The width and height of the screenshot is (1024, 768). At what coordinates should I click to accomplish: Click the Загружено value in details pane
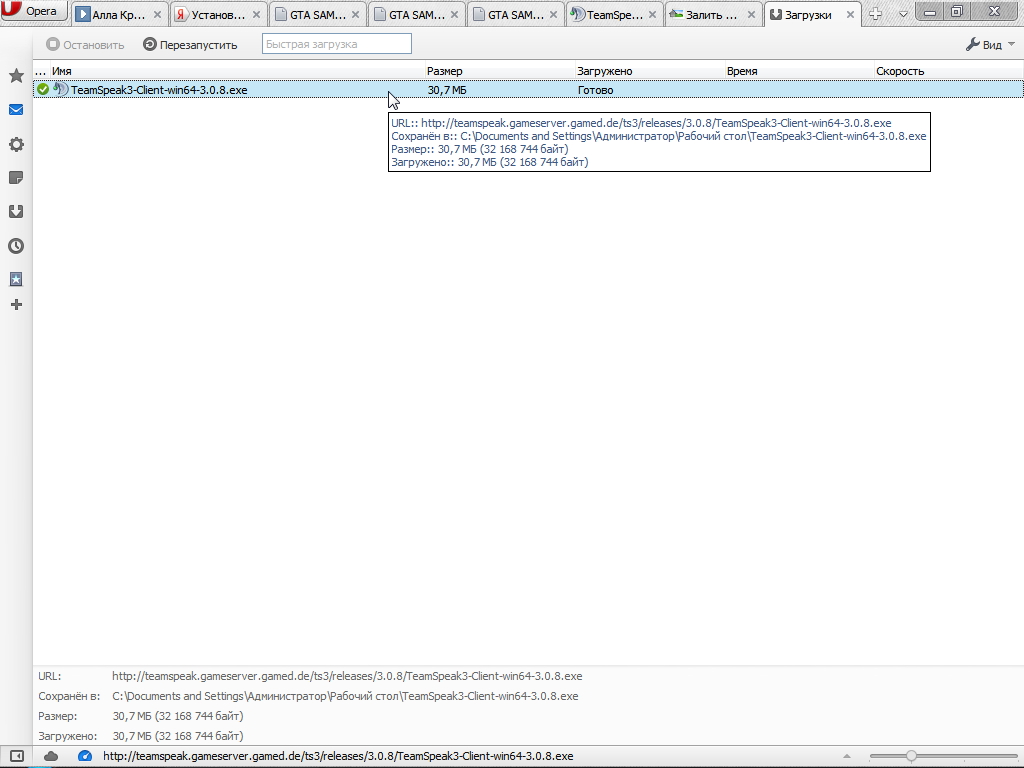[178, 736]
